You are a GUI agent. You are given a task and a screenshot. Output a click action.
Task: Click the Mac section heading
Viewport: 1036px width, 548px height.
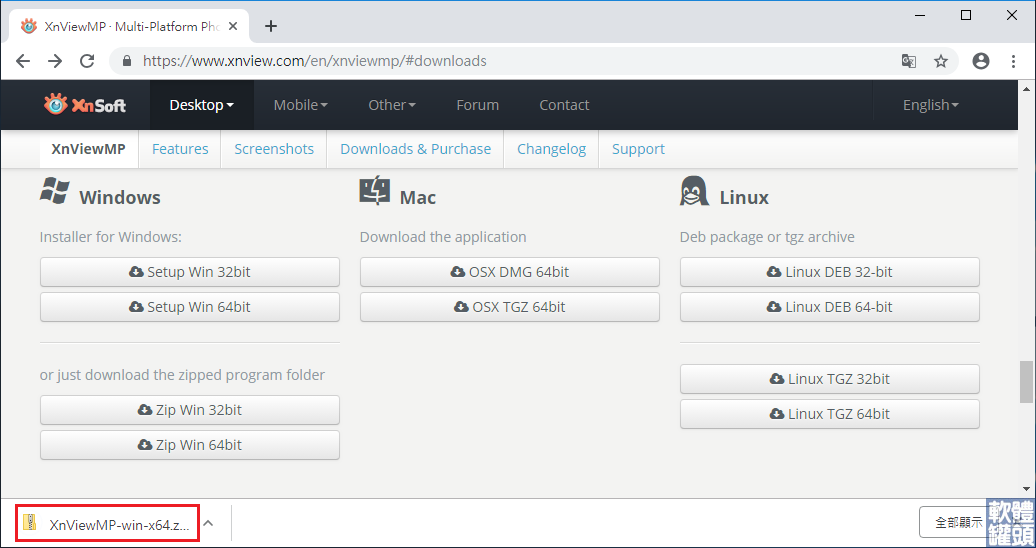(418, 197)
